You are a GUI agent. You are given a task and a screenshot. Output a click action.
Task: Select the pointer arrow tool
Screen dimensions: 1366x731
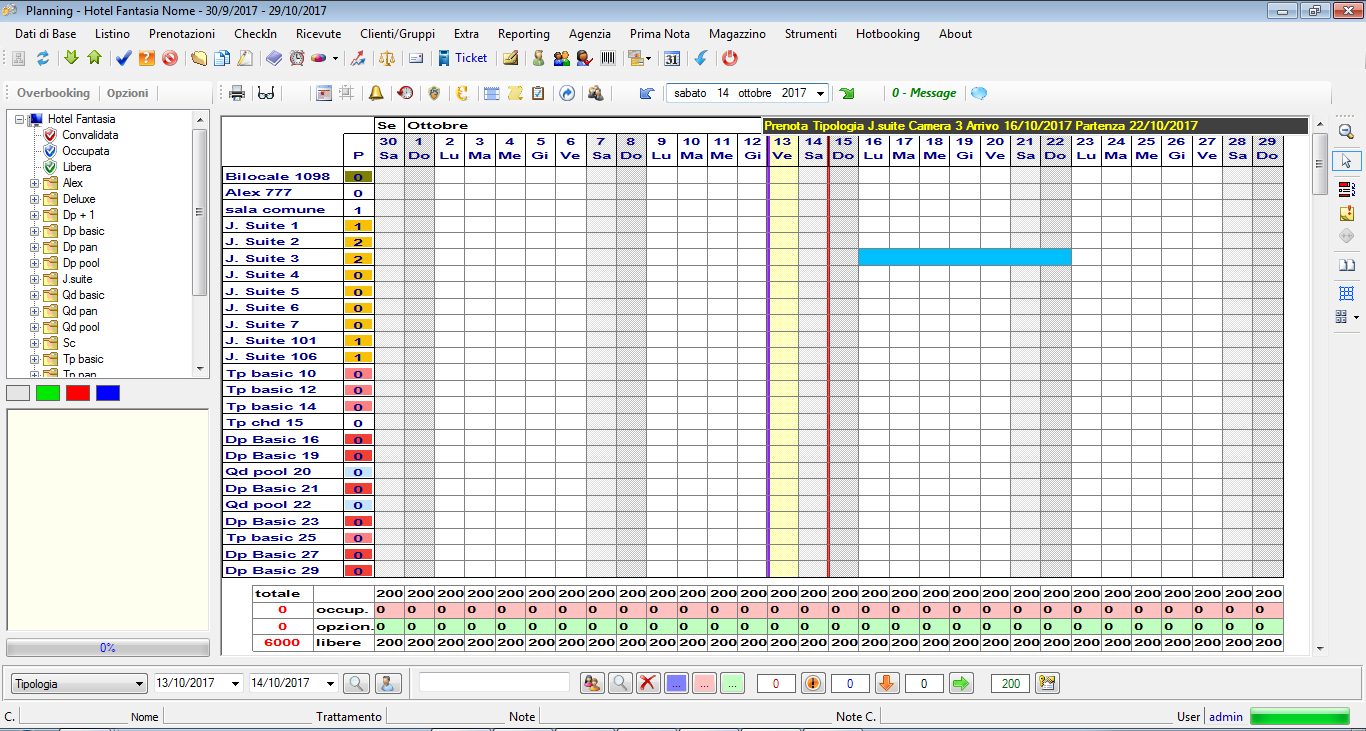[x=1346, y=161]
